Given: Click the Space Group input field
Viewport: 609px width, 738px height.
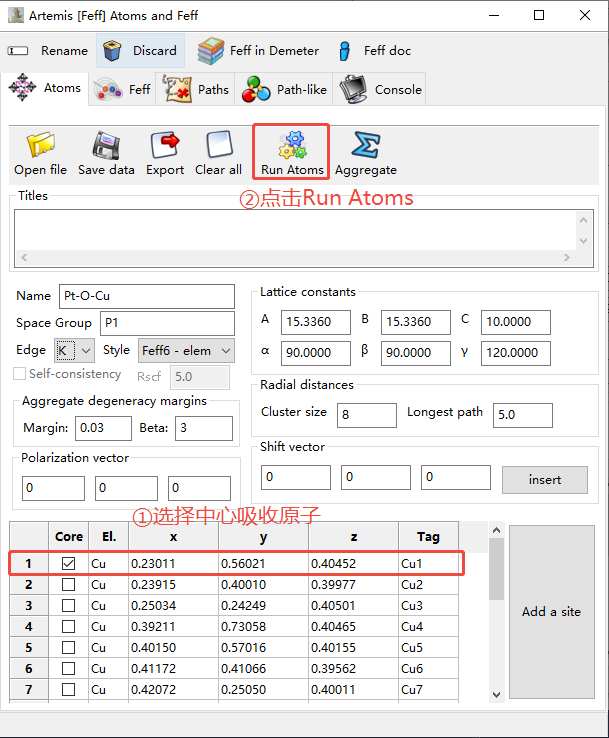Looking at the screenshot, I should pos(166,323).
